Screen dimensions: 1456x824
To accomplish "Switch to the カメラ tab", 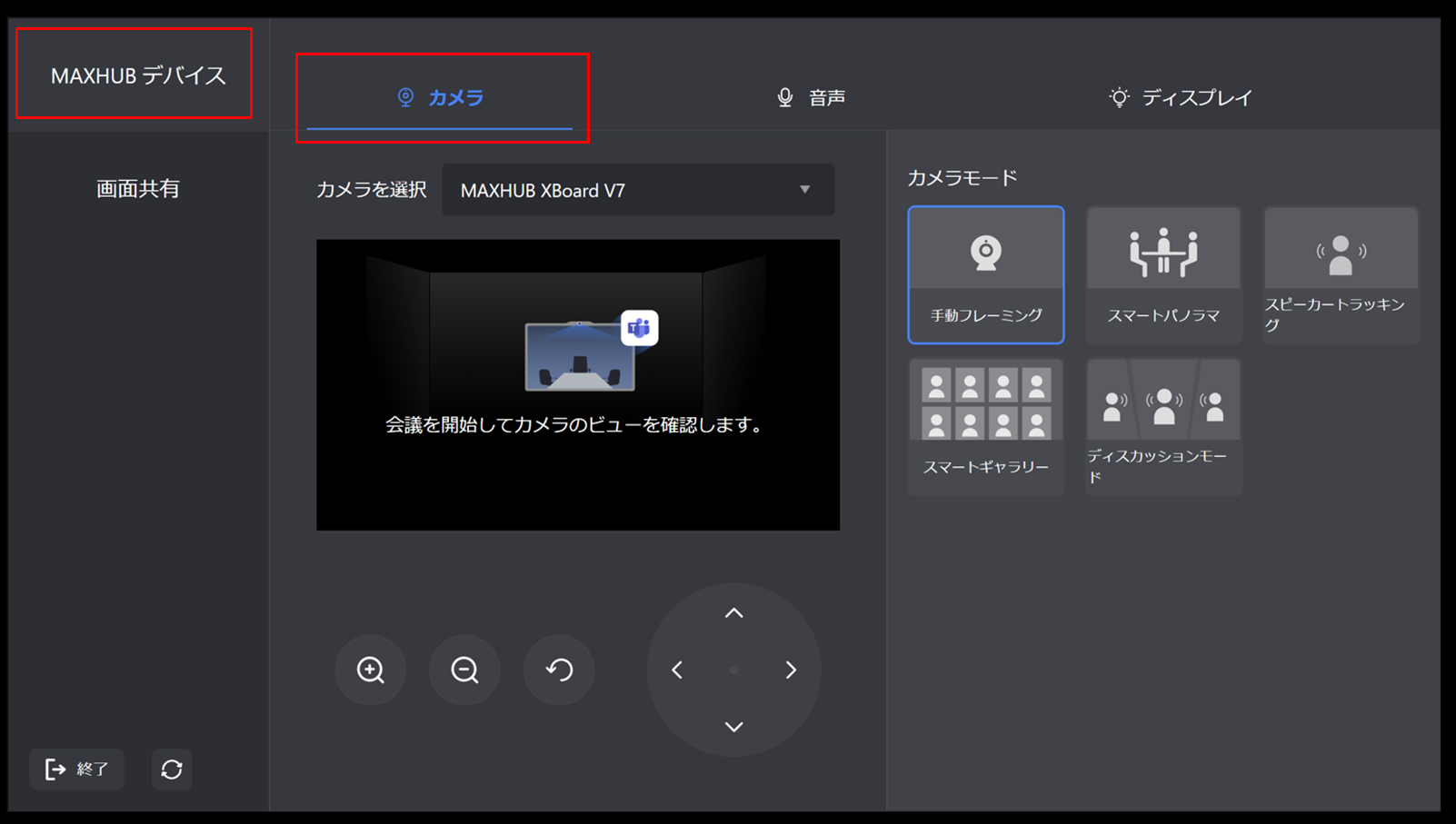I will (x=441, y=97).
